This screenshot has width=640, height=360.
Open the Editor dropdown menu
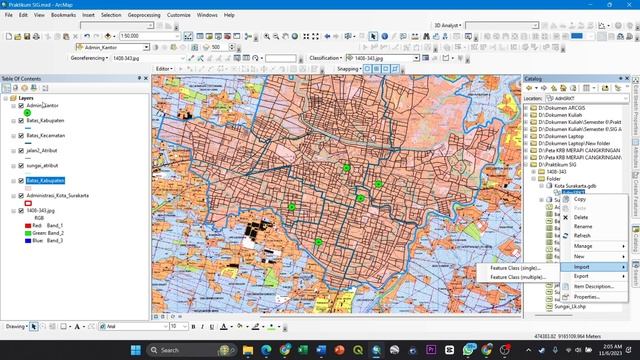(164, 69)
